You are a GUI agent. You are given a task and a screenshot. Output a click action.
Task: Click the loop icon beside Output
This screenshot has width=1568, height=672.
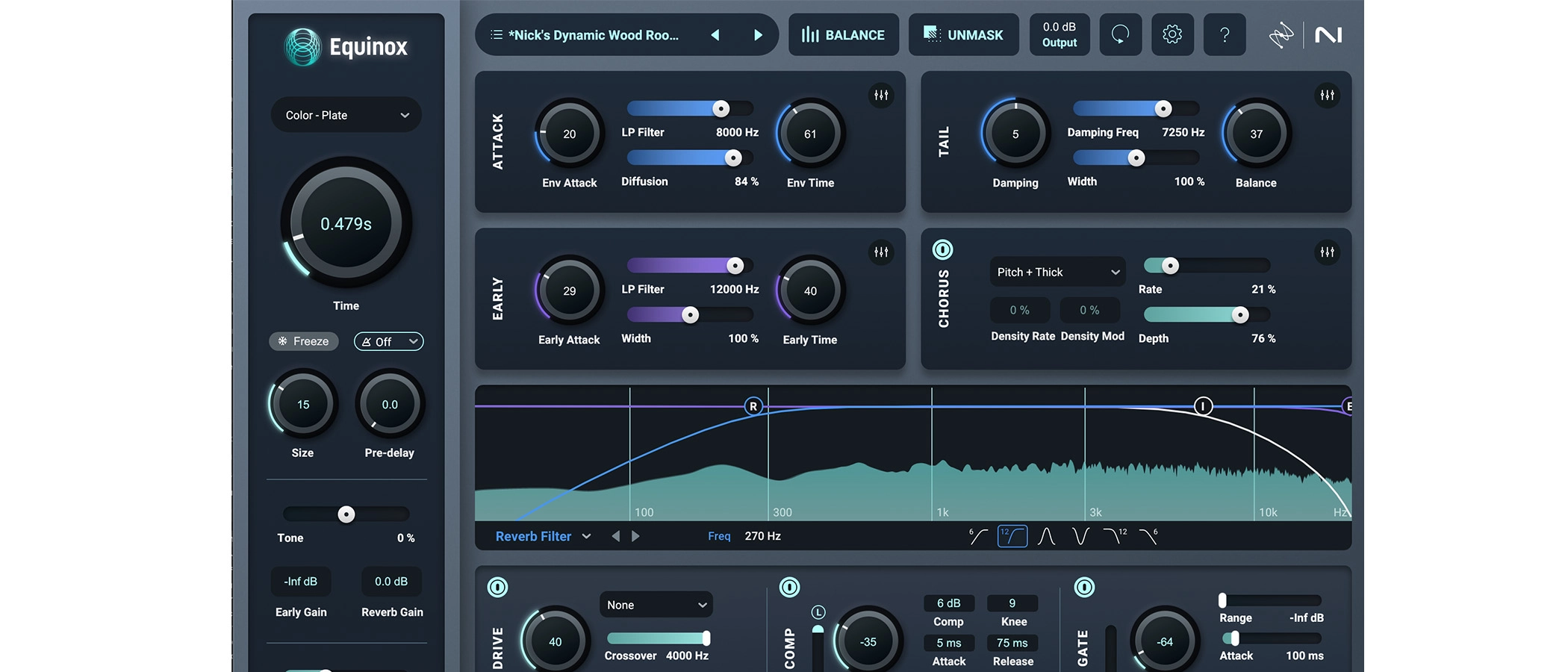pyautogui.click(x=1120, y=34)
